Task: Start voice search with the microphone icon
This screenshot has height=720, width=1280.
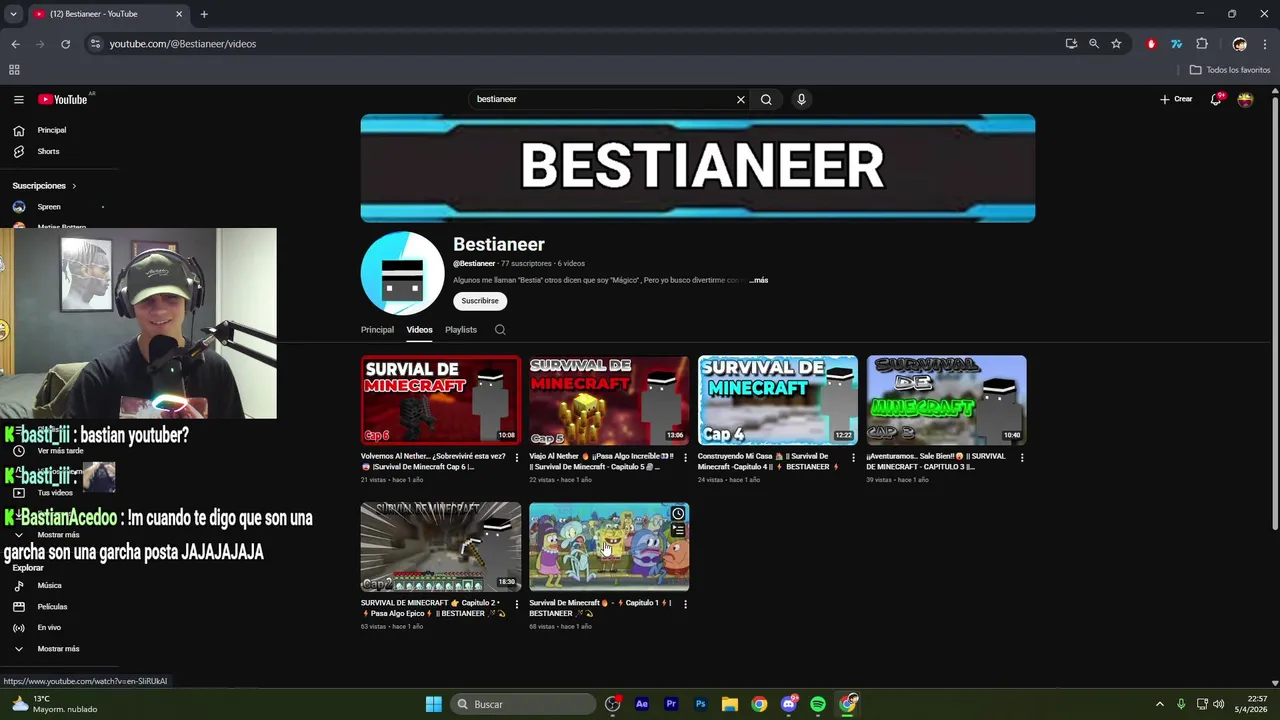Action: [801, 99]
